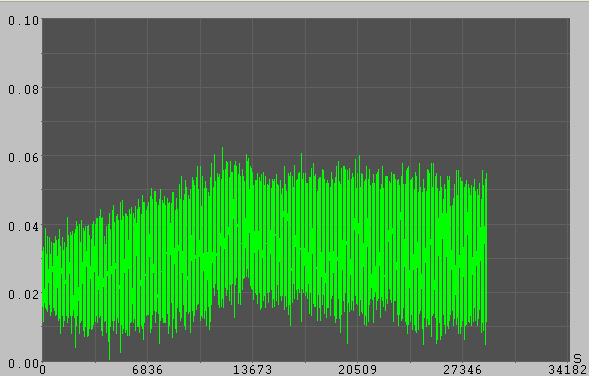Click the 34182 x-axis label
The height and width of the screenshot is (376, 589).
click(568, 370)
